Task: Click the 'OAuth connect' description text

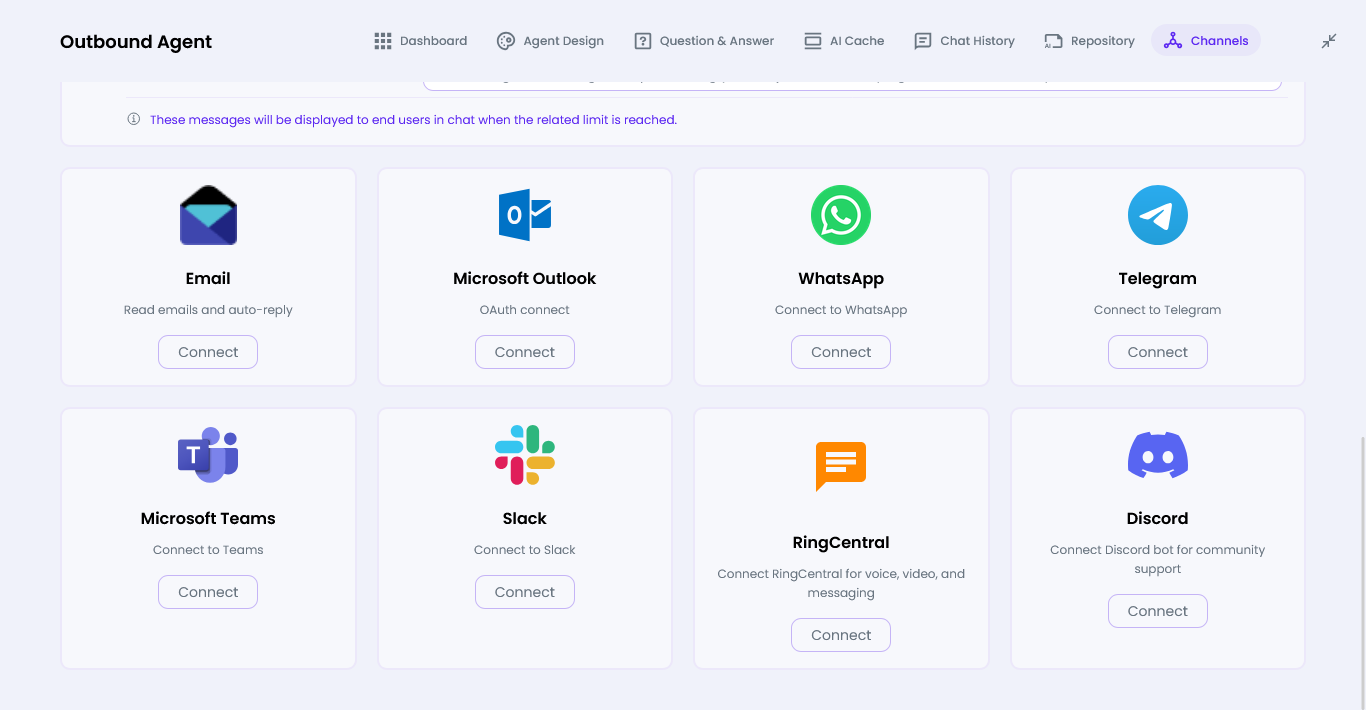Action: click(x=525, y=310)
